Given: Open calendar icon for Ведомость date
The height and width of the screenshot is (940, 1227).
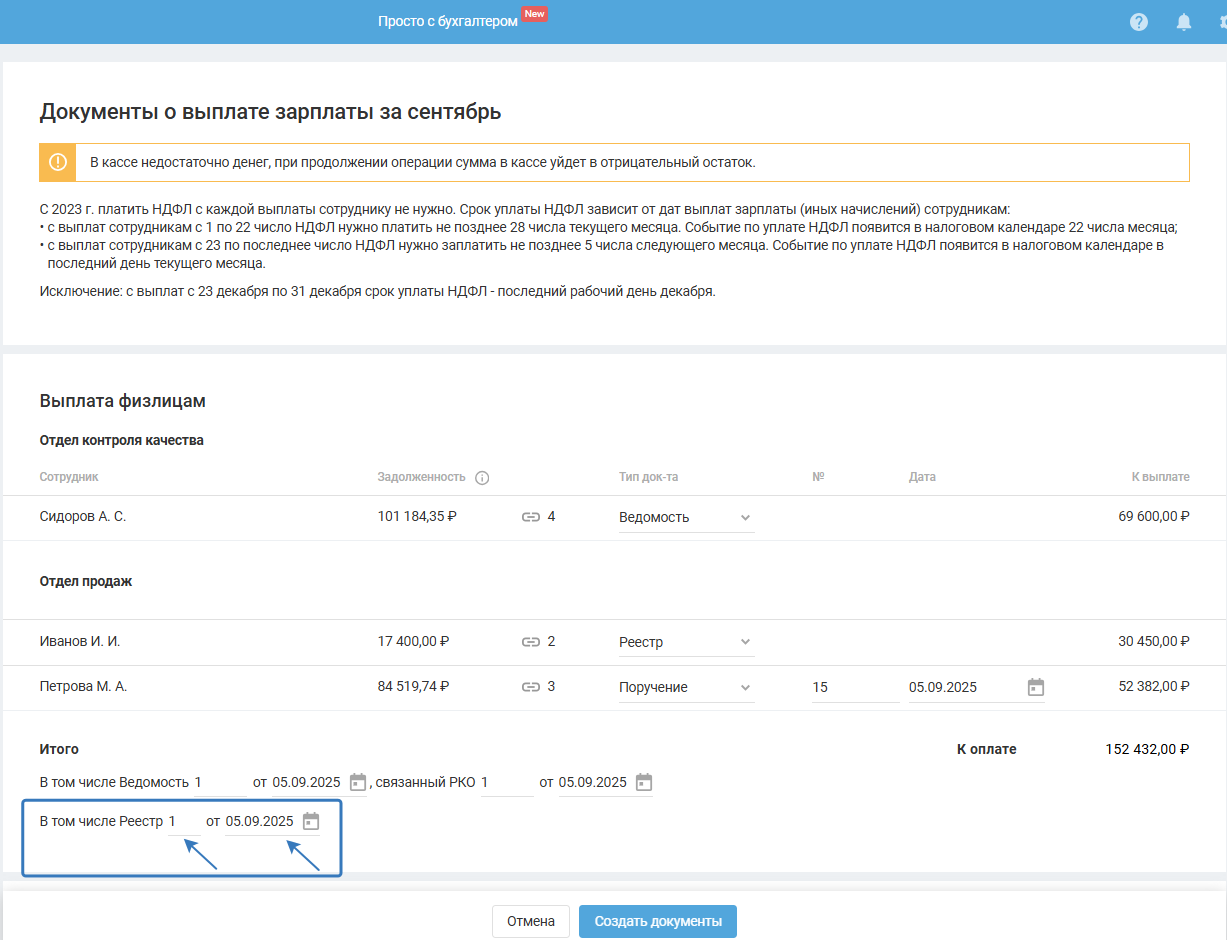Looking at the screenshot, I should [x=358, y=782].
